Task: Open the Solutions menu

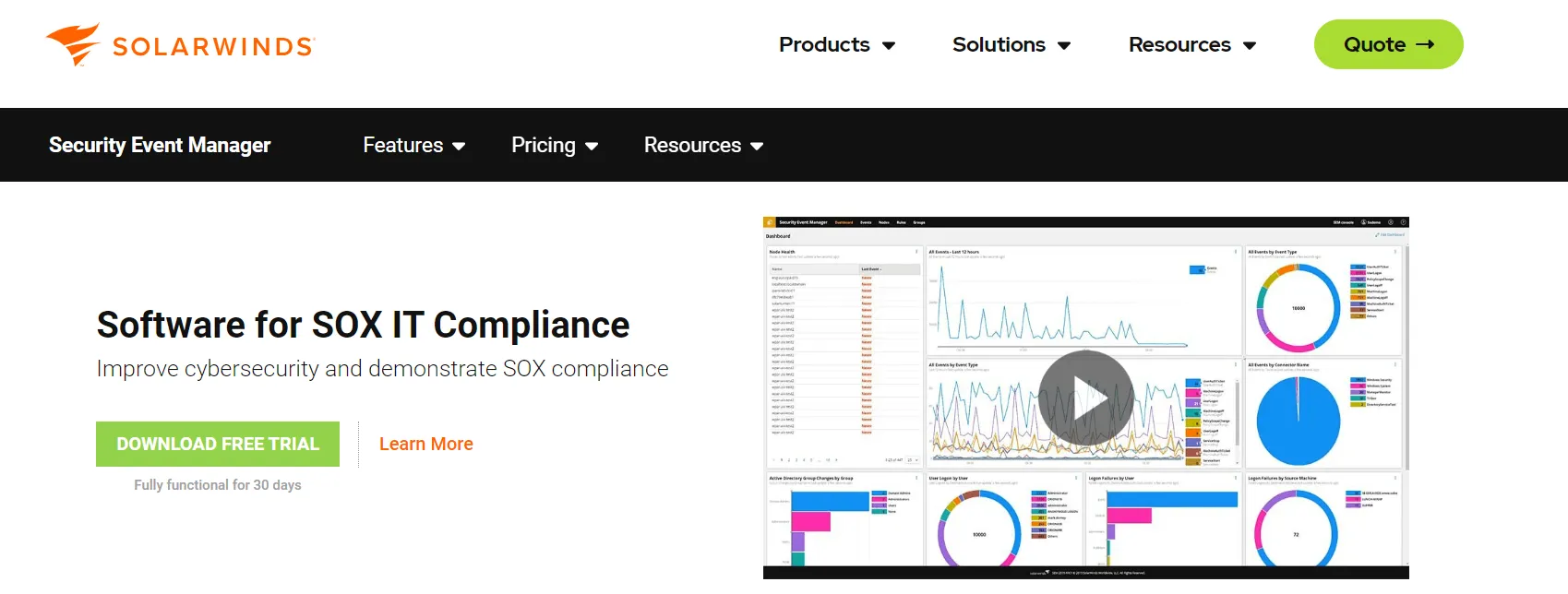Action: 999,44
